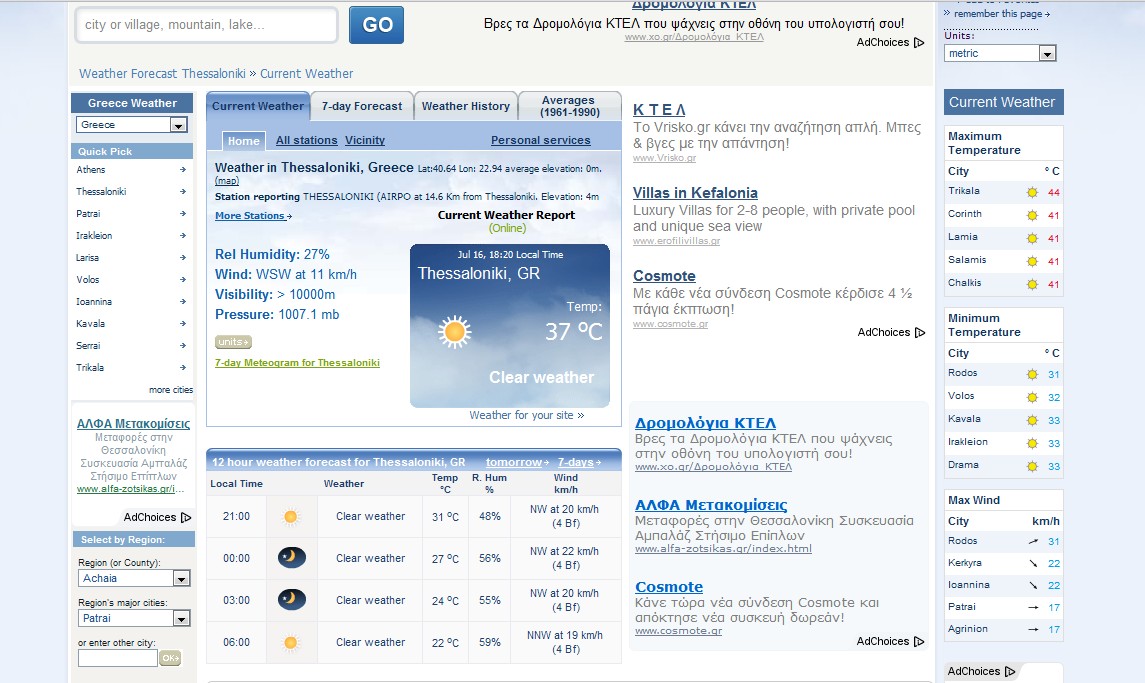
Task: Click the large sun icon for Thessaloniki
Action: [x=455, y=332]
